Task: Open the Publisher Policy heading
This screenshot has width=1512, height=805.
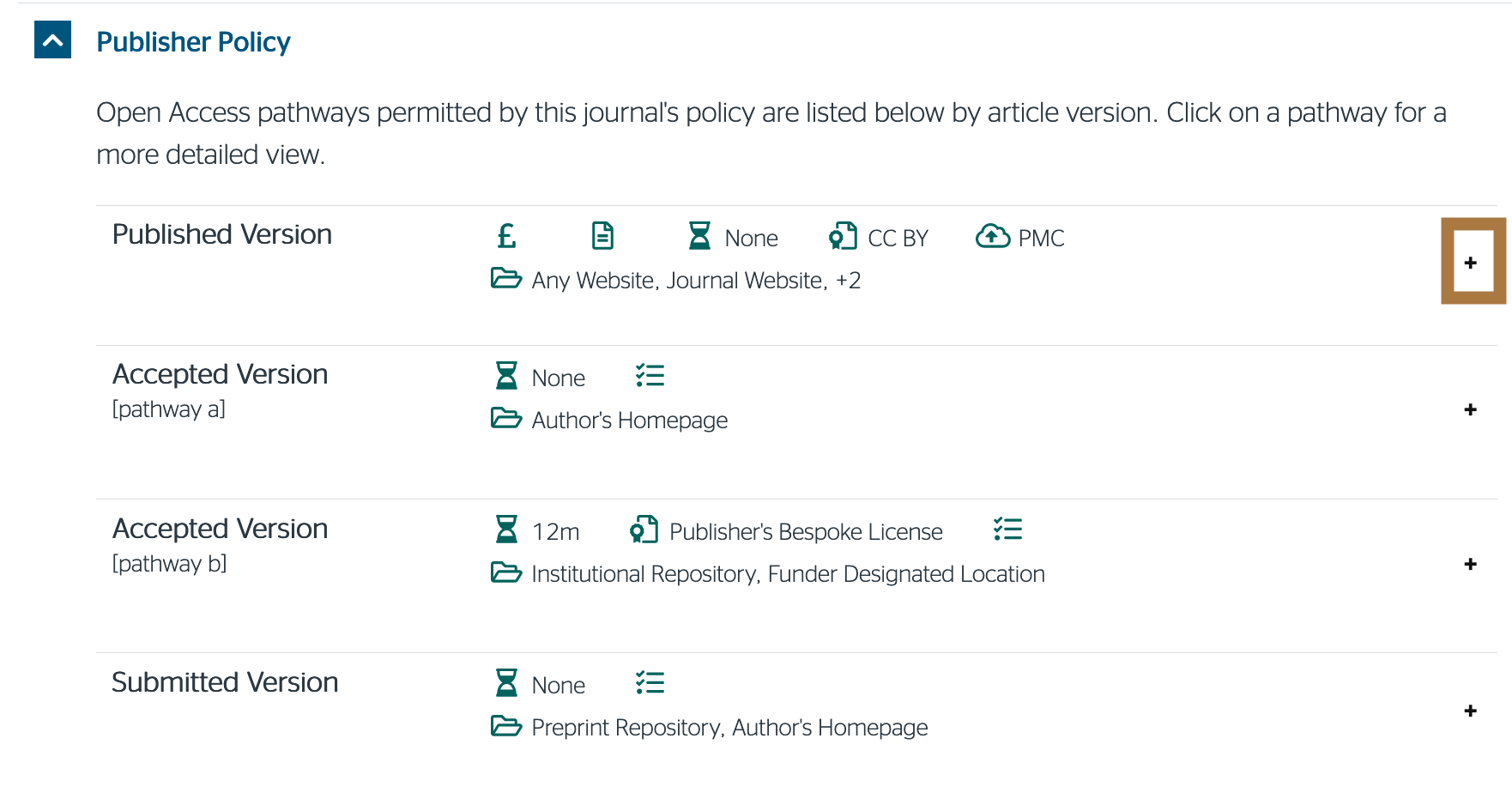Action: pos(193,41)
